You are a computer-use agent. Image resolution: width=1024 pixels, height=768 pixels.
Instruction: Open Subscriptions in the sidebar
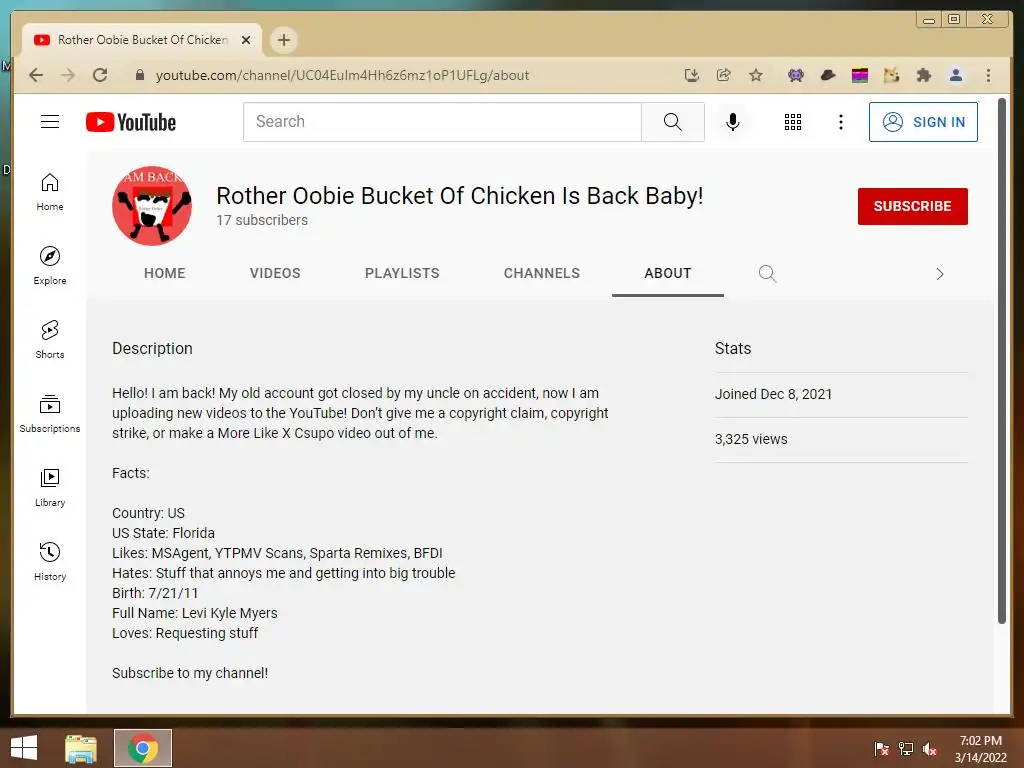pyautogui.click(x=50, y=414)
